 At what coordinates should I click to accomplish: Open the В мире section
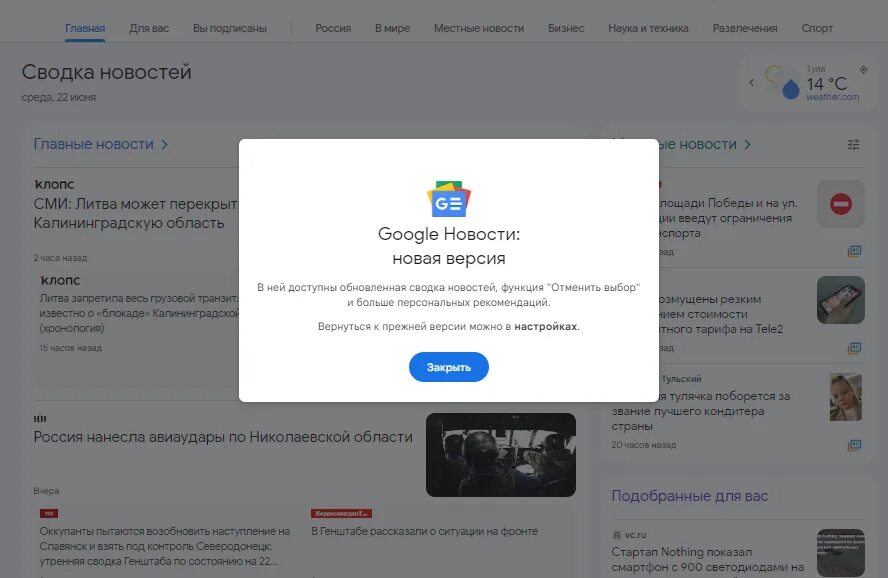tap(392, 28)
